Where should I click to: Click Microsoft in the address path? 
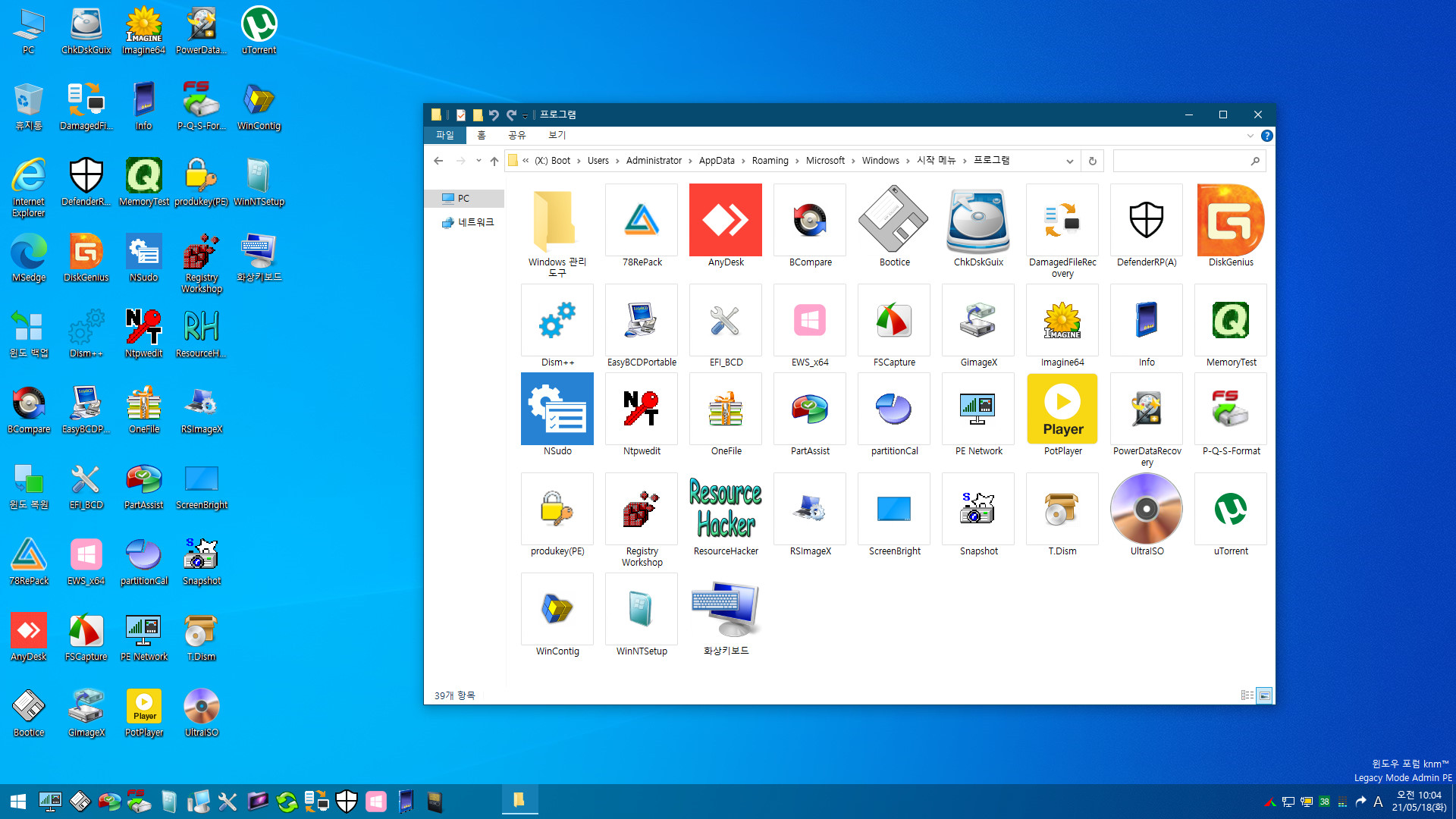pos(825,161)
